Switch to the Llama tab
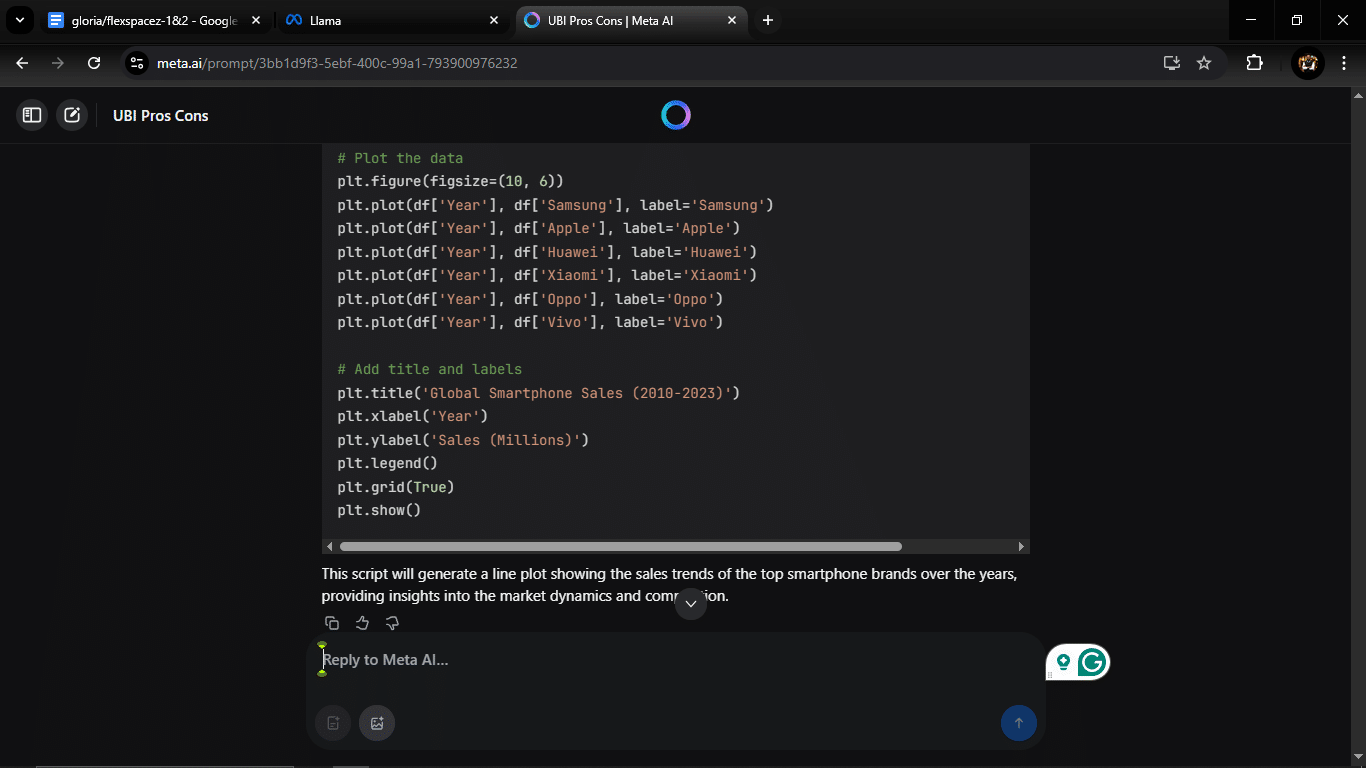Screen dimensions: 1366x768 pos(390,20)
